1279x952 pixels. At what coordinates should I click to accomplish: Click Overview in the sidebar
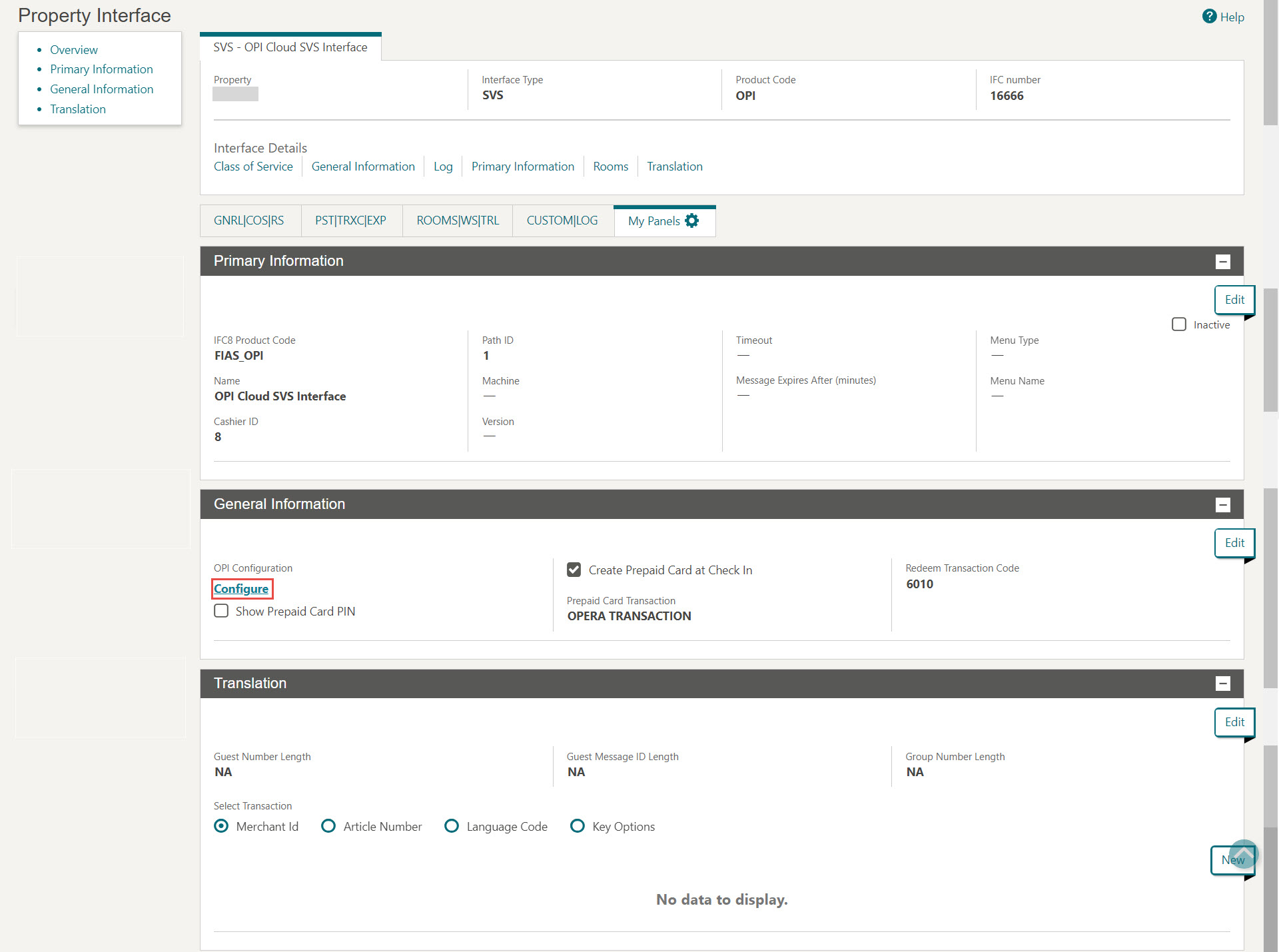(x=73, y=49)
